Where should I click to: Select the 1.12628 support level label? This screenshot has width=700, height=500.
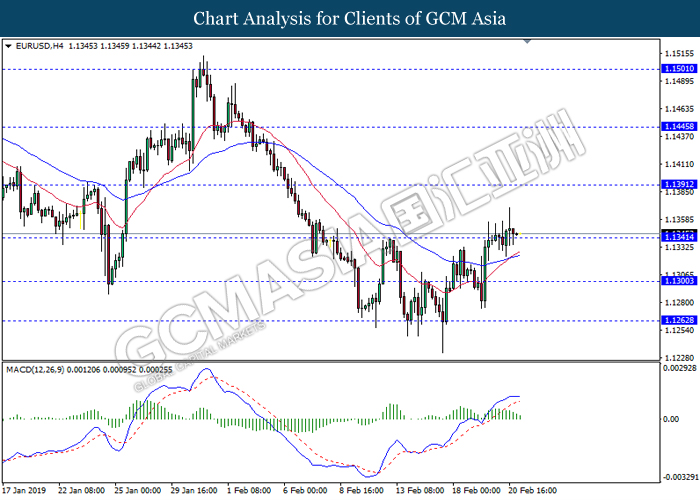coord(679,320)
